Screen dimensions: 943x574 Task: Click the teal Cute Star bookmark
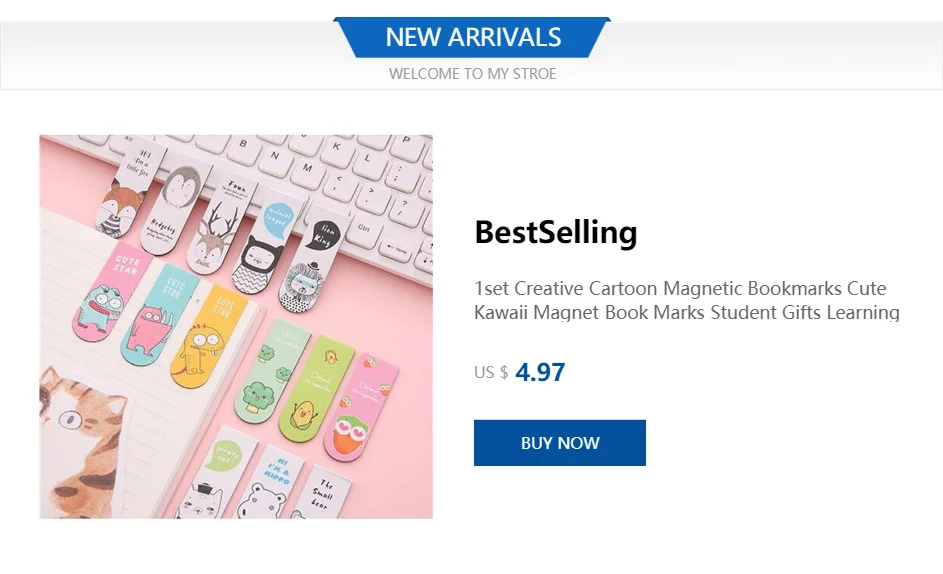tap(159, 314)
